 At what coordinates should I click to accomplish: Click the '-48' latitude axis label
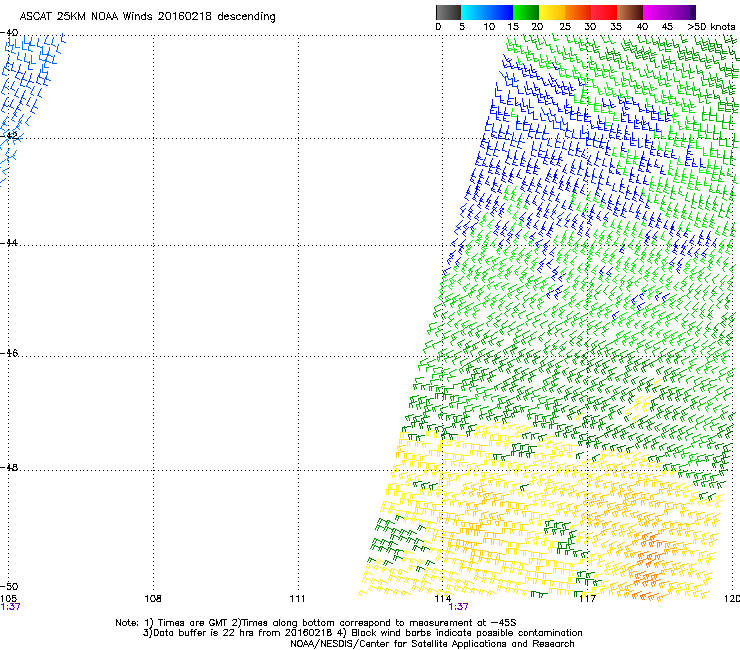9,467
